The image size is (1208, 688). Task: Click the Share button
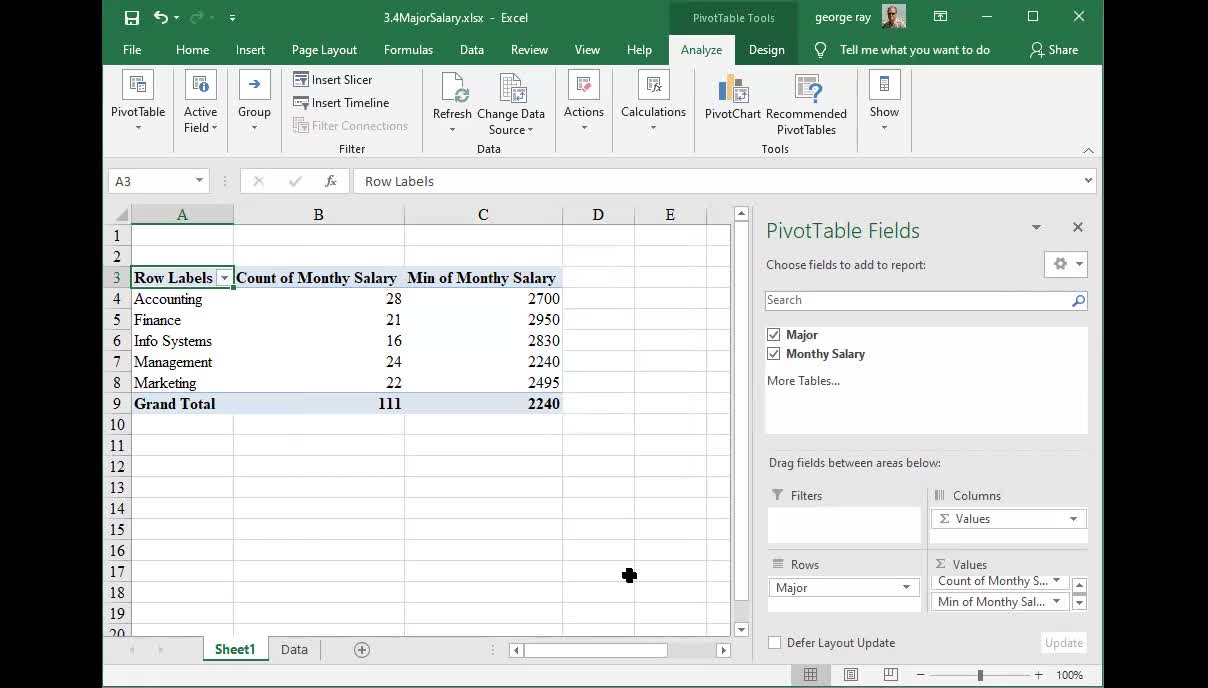coord(1054,50)
